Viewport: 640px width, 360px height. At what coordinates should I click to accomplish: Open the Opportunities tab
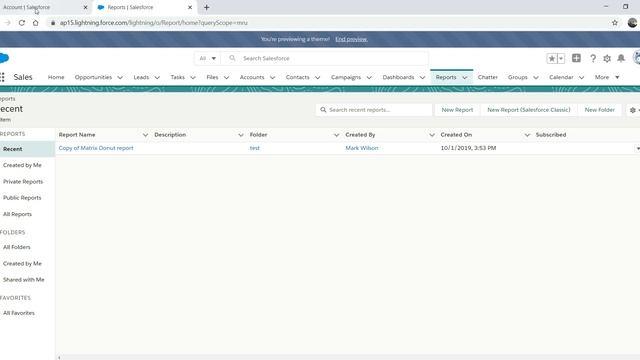[93, 77]
